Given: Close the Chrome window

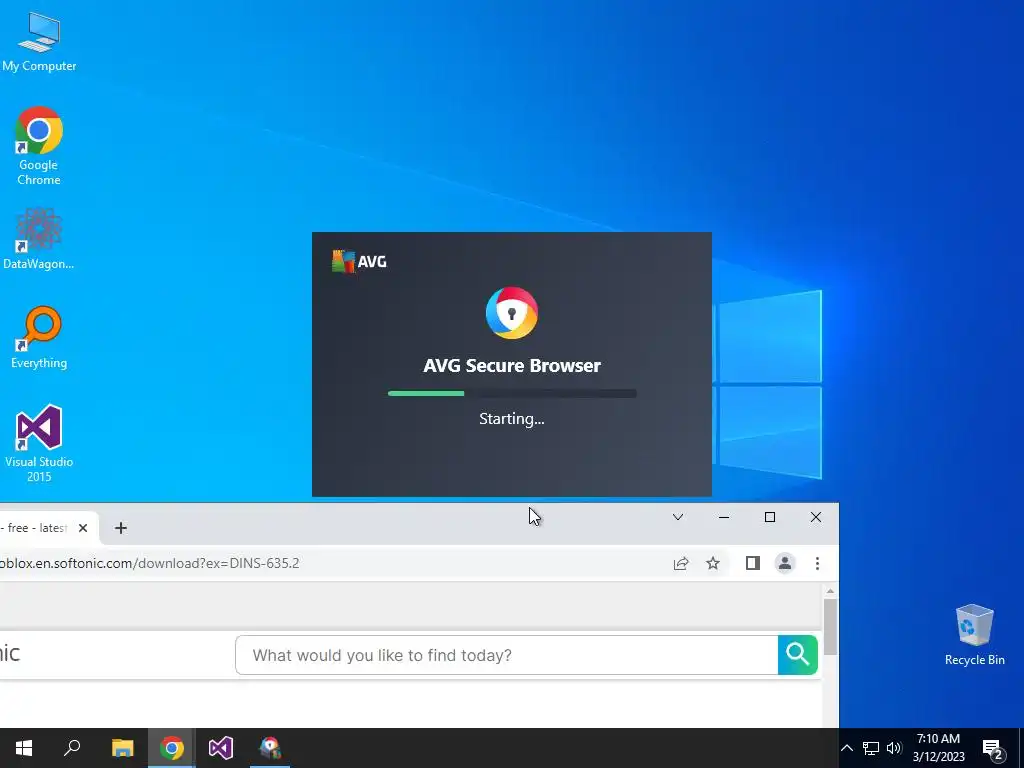Looking at the screenshot, I should (x=816, y=517).
